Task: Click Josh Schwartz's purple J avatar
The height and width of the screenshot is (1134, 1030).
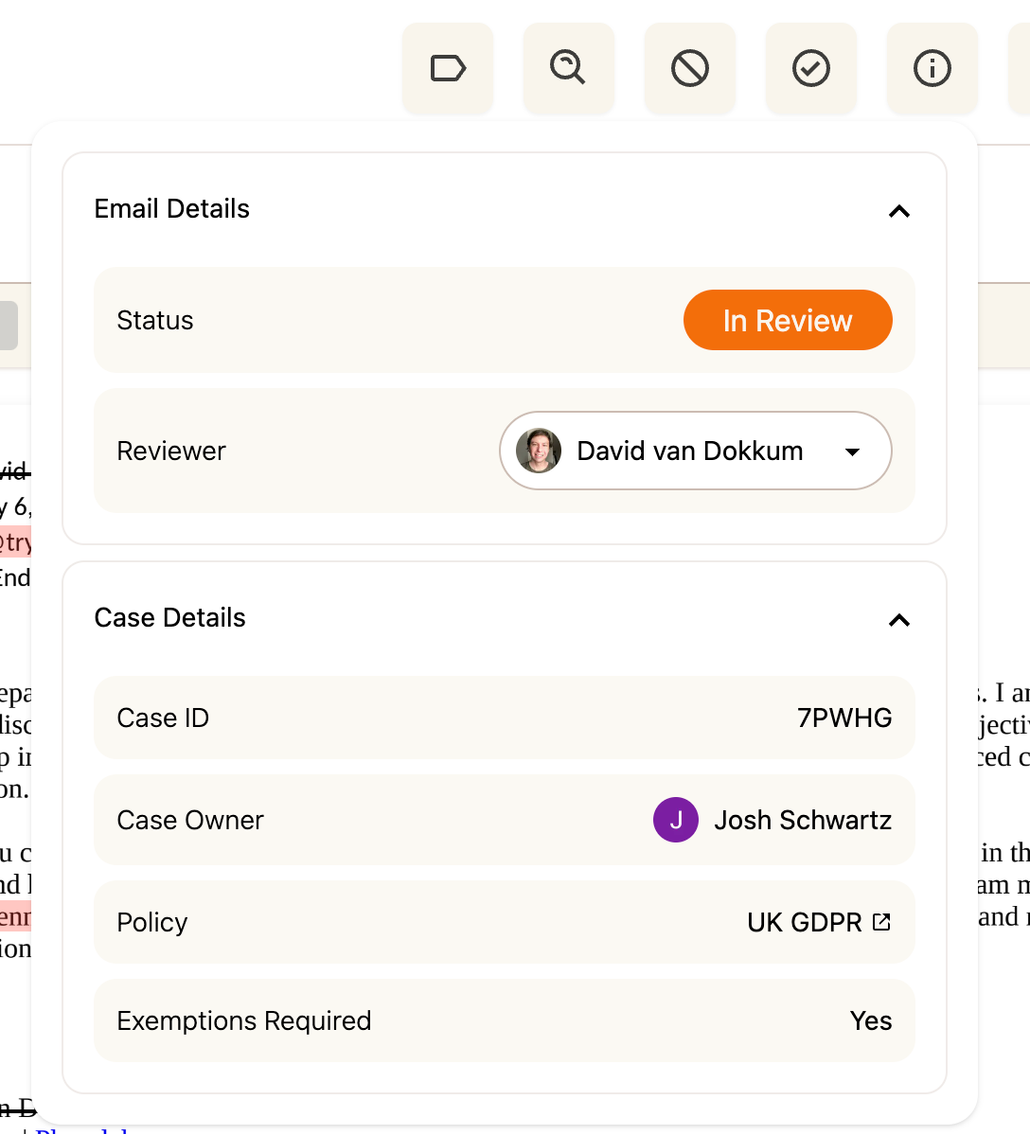Action: pyautogui.click(x=676, y=819)
